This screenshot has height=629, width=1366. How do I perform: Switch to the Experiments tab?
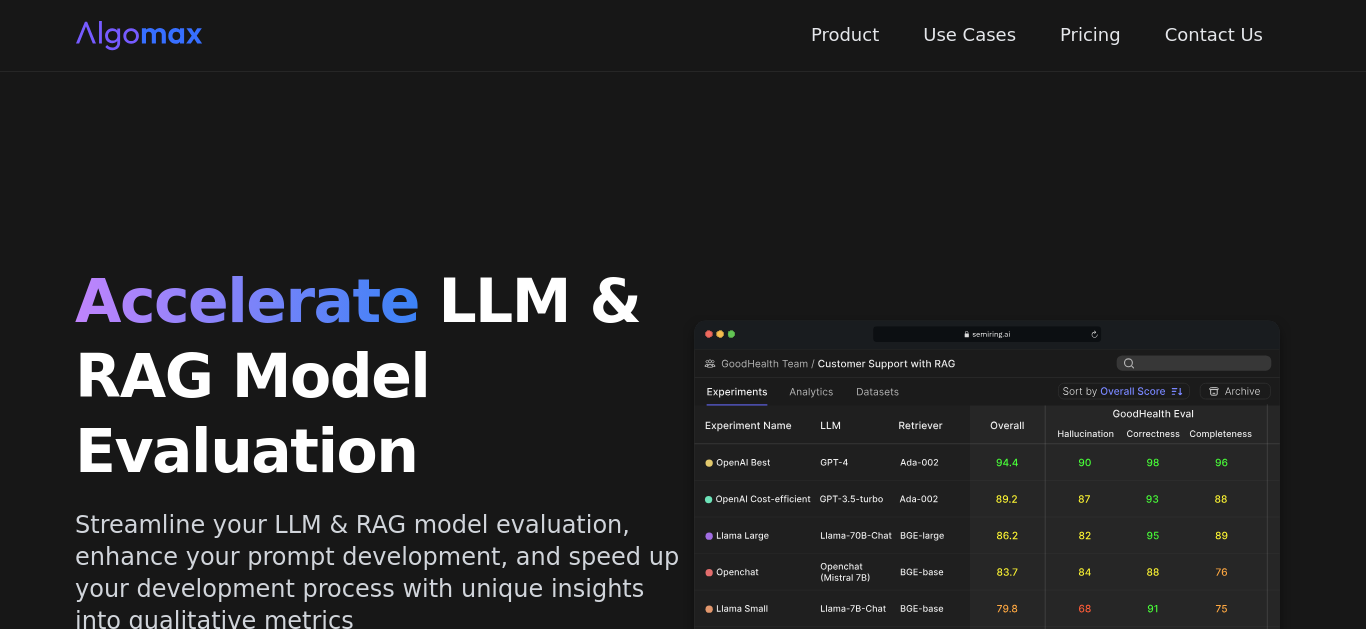[737, 392]
